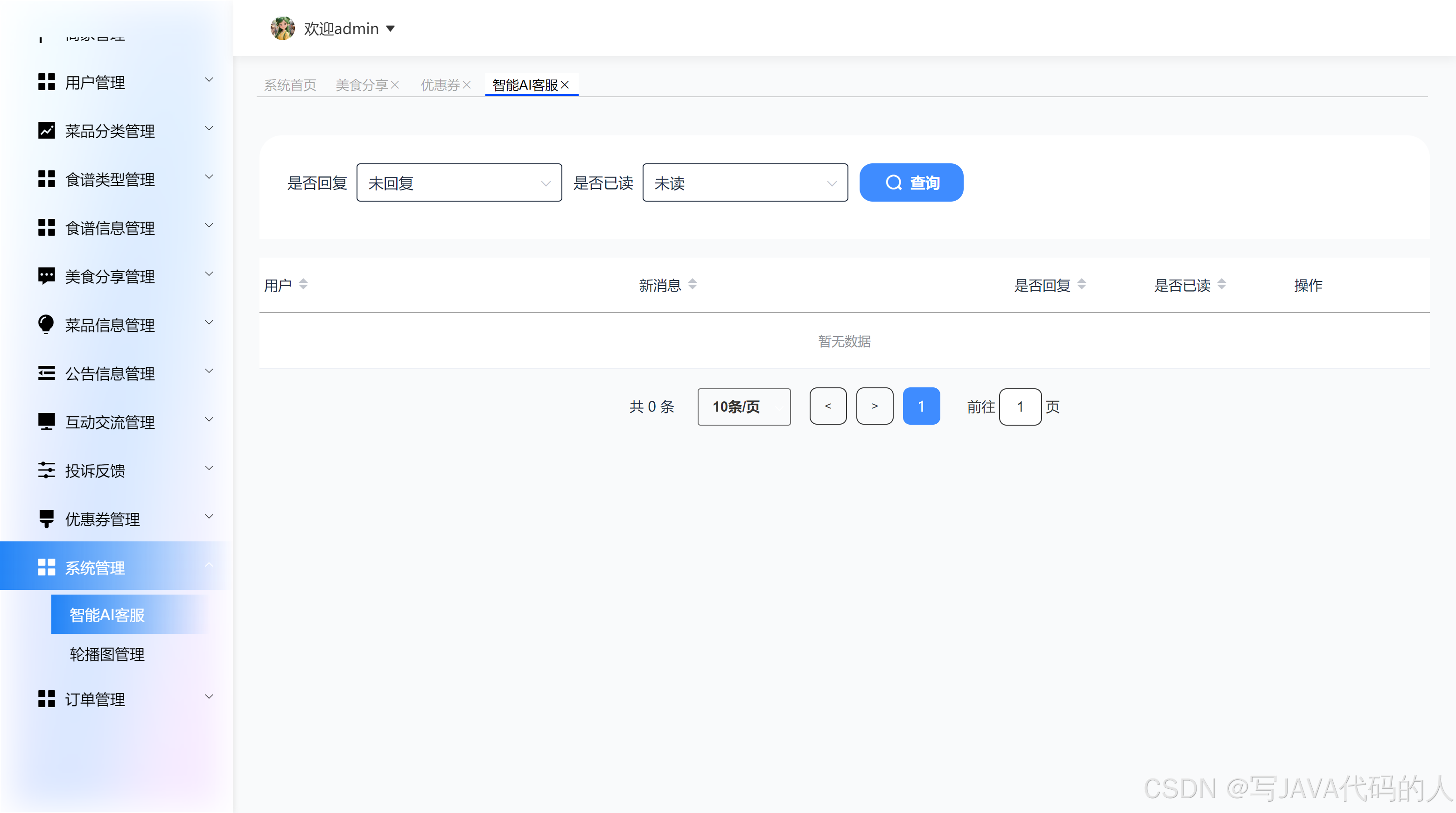1456x813 pixels.
Task: Click the 操作 column header
Action: (x=1309, y=286)
